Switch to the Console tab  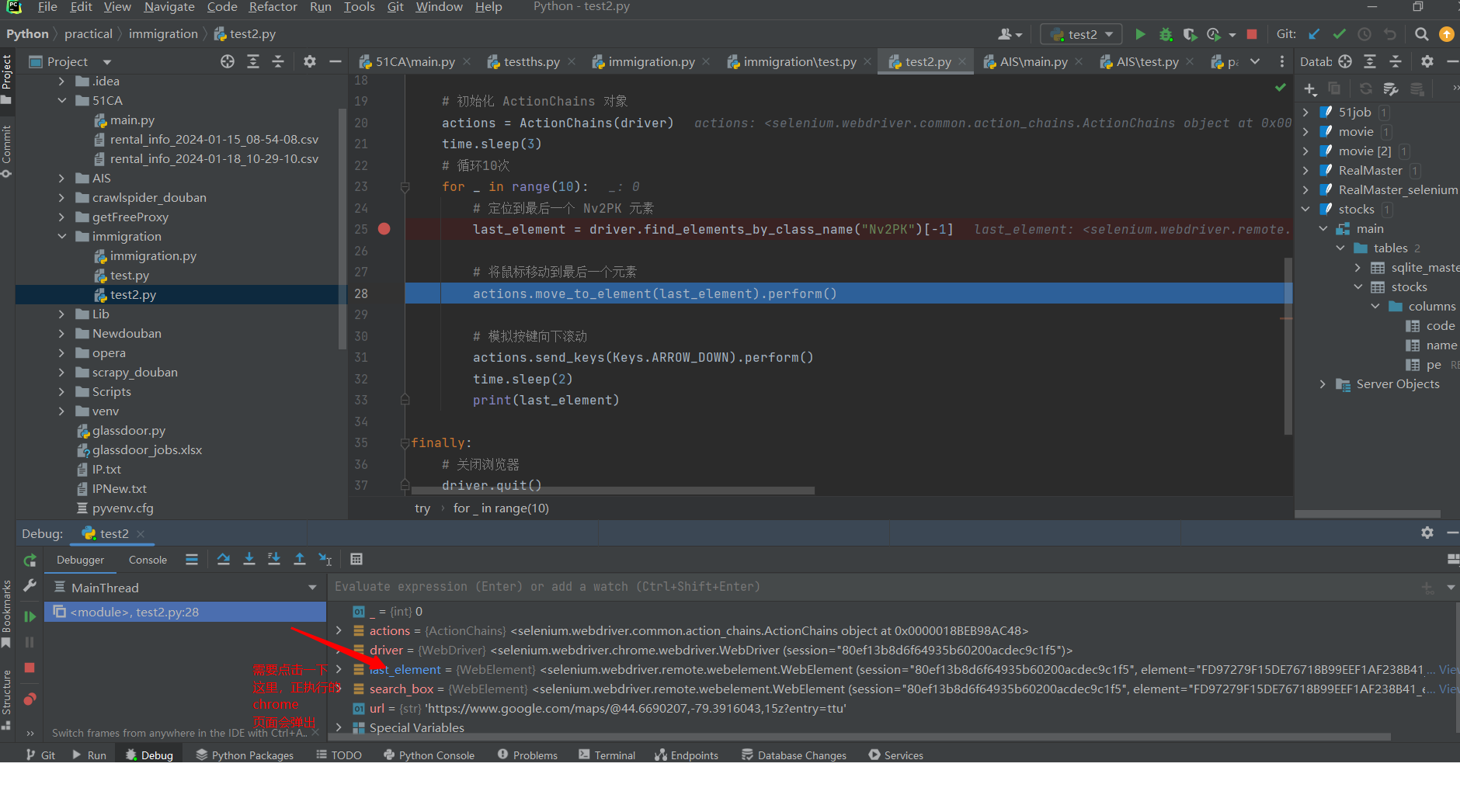click(148, 559)
